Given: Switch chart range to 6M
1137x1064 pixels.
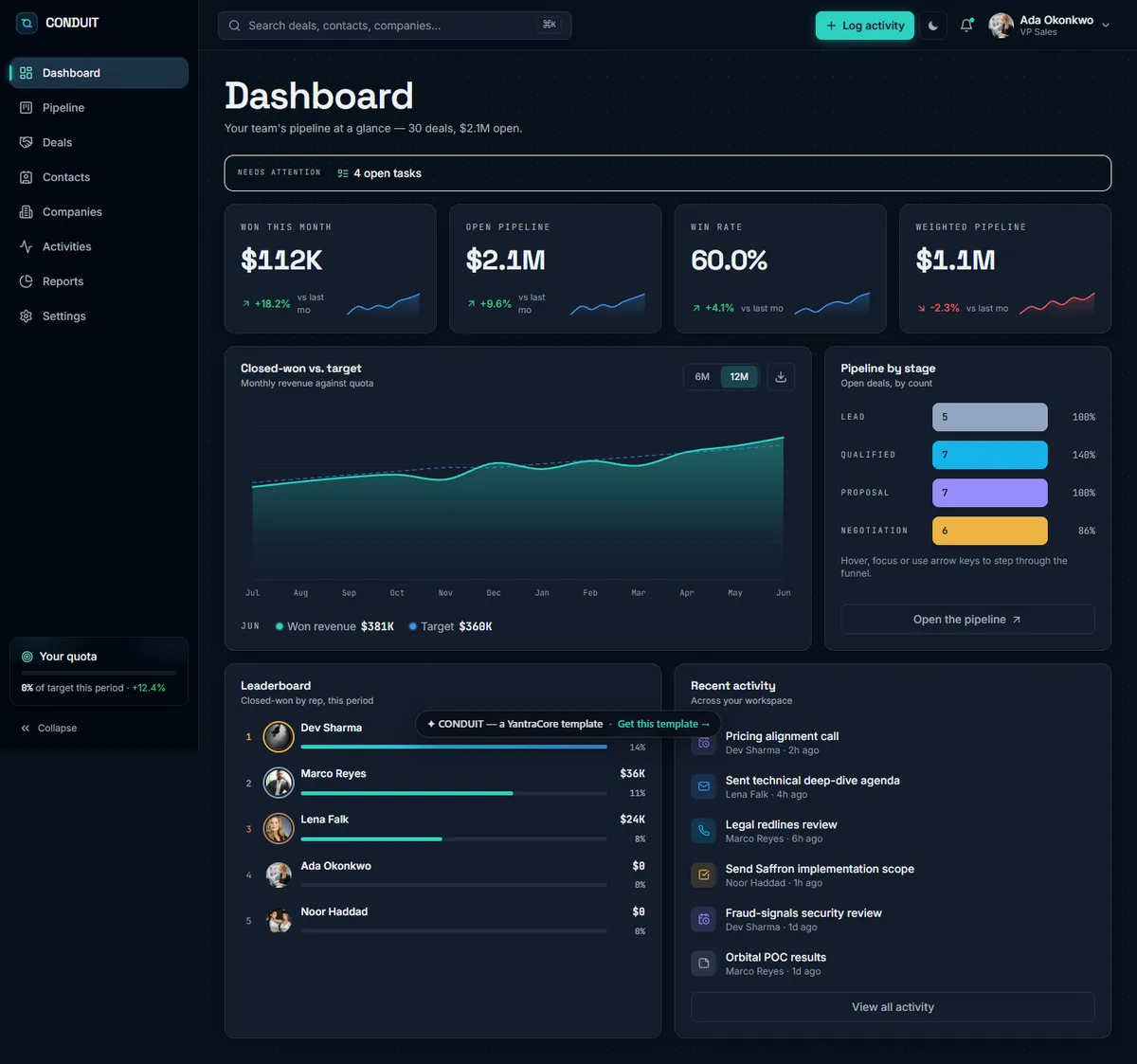Looking at the screenshot, I should (x=702, y=377).
